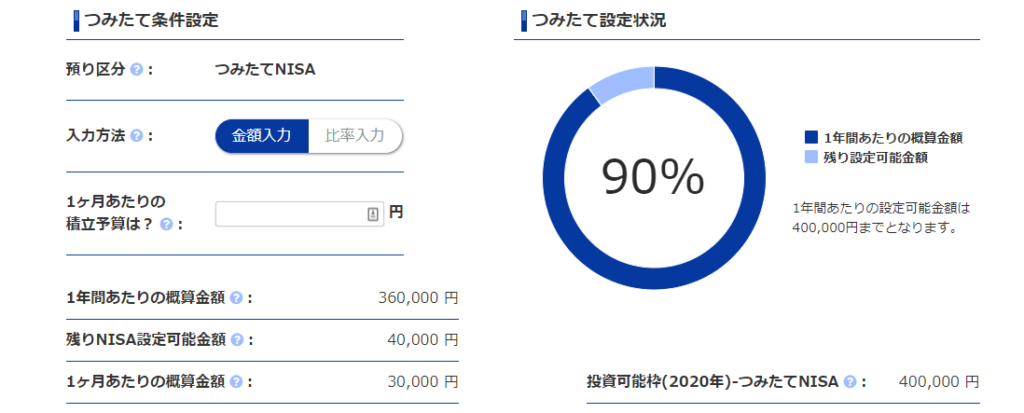Open help icon beside 1ヶ月あたりの概算金額

[236, 382]
